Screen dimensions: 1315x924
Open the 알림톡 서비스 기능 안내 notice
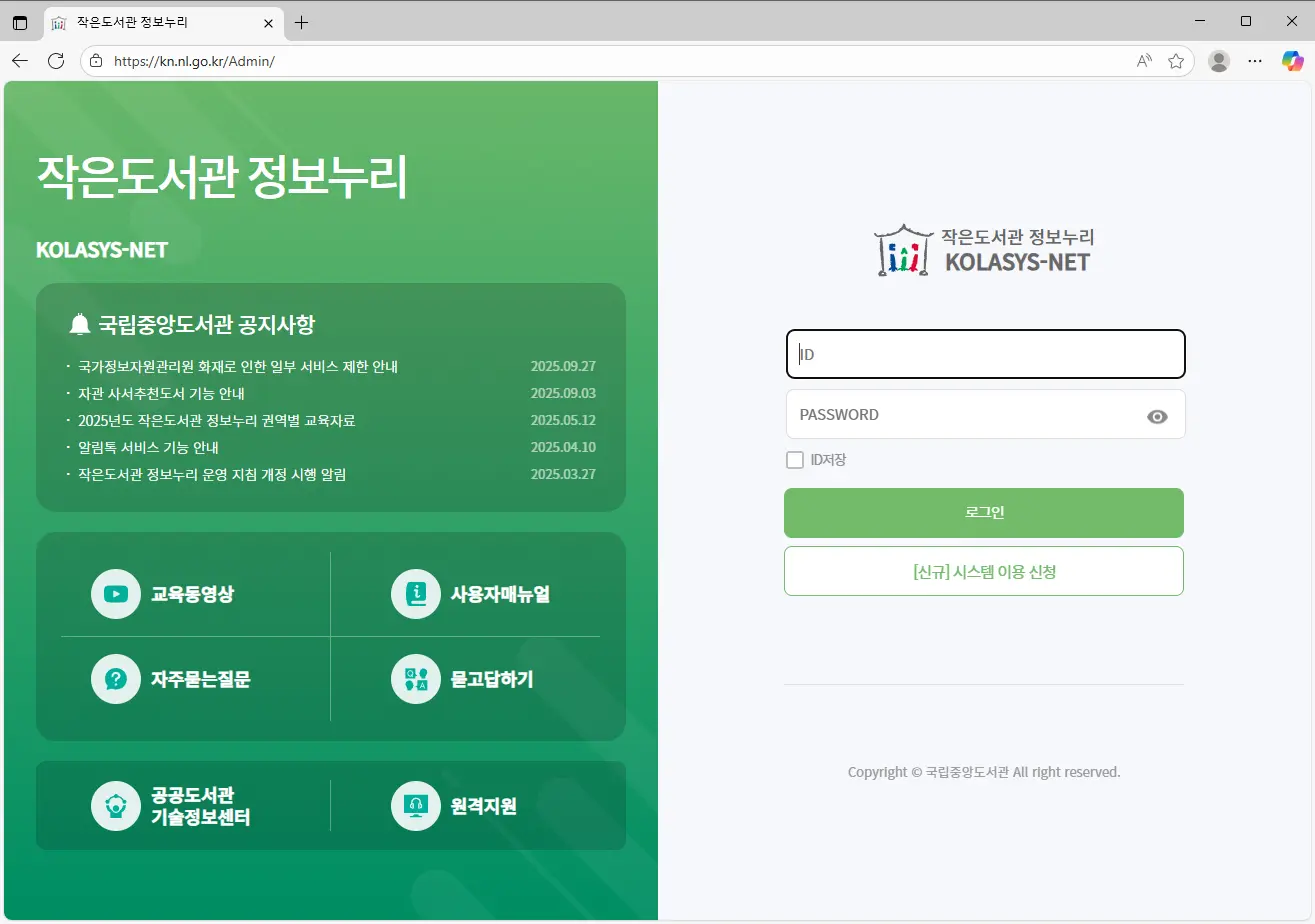148,448
